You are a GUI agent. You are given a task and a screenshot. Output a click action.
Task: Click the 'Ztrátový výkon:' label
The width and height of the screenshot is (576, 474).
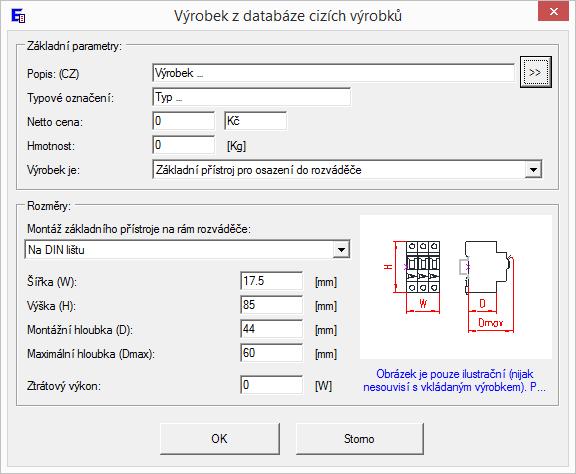click(x=64, y=386)
